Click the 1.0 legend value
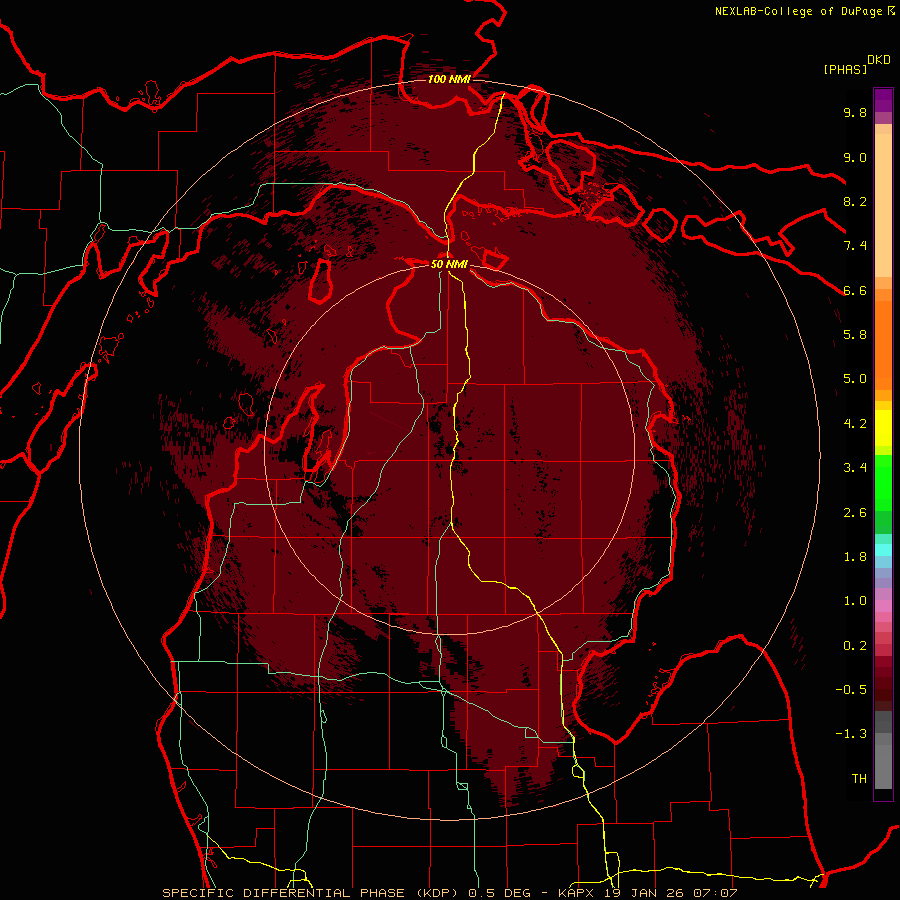Image resolution: width=900 pixels, height=900 pixels. pyautogui.click(x=855, y=601)
